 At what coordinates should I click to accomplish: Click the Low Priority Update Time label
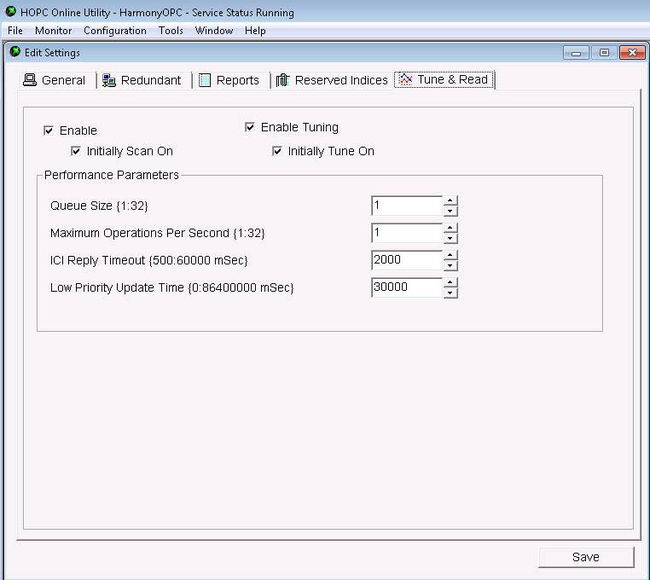coord(172,288)
